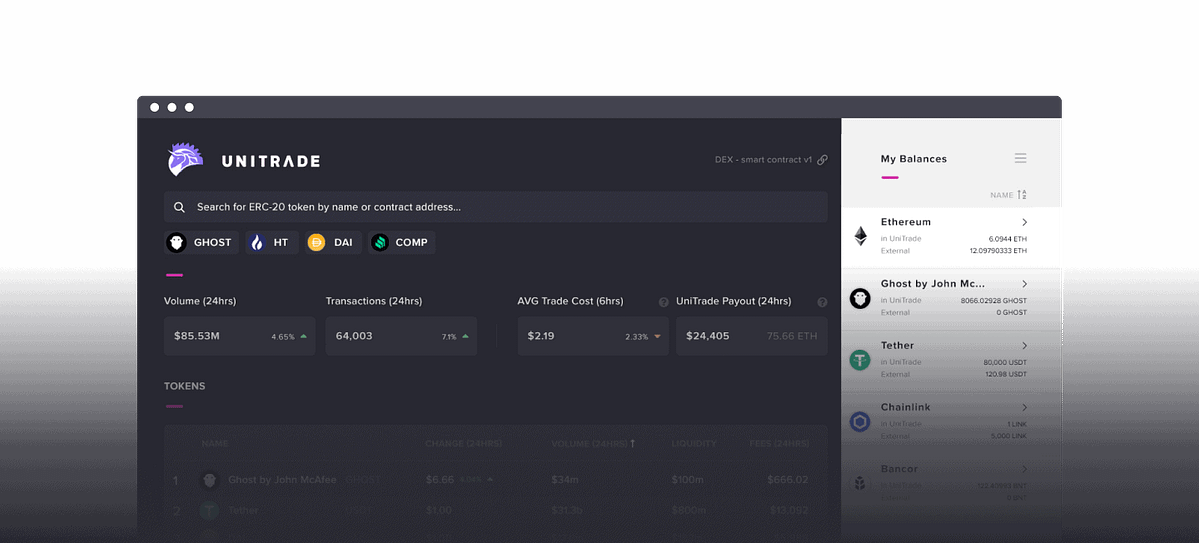Select the HT quick token button
The width and height of the screenshot is (1199, 543).
pos(271,242)
